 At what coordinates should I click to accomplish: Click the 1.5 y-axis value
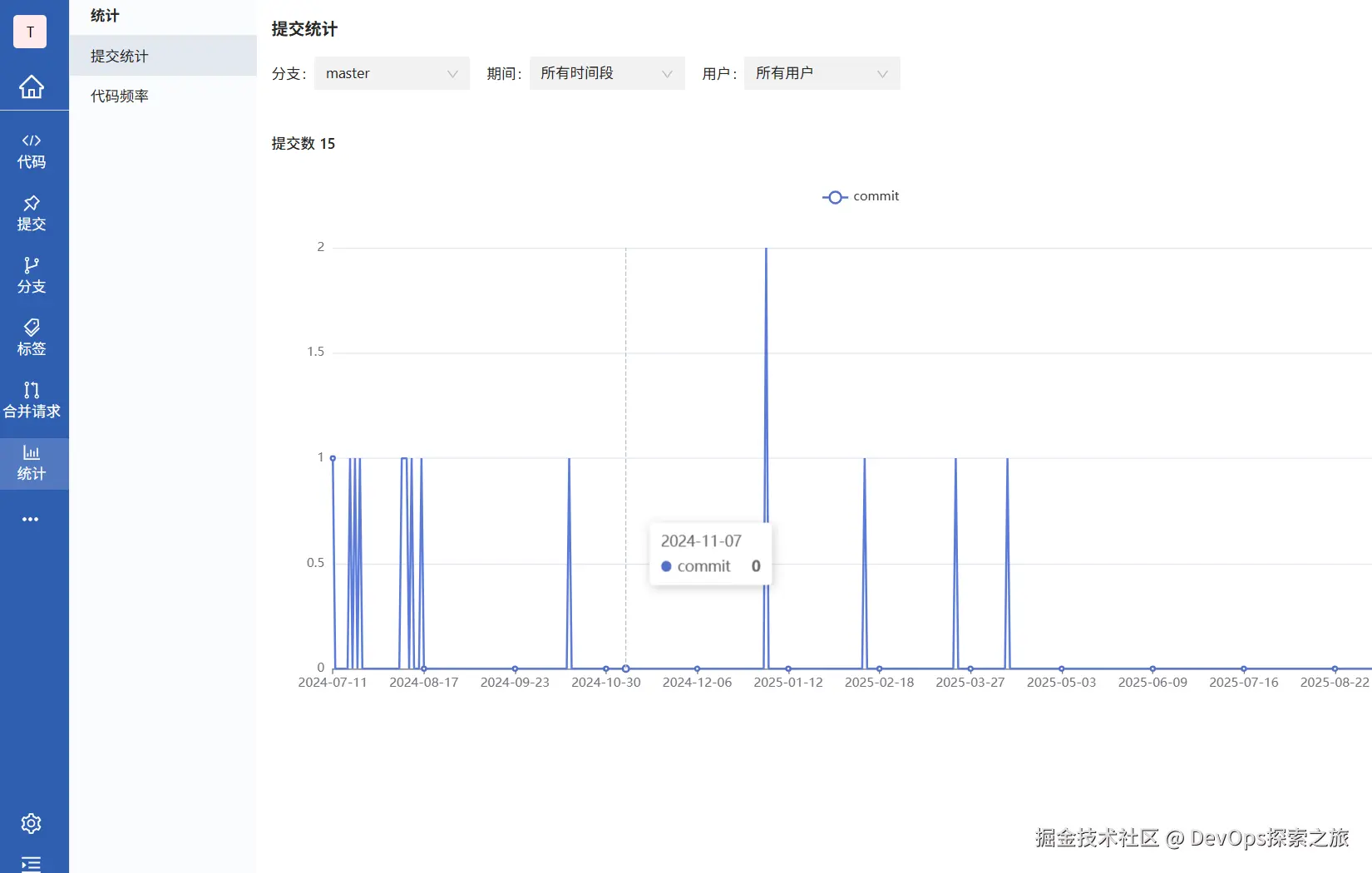tap(315, 352)
